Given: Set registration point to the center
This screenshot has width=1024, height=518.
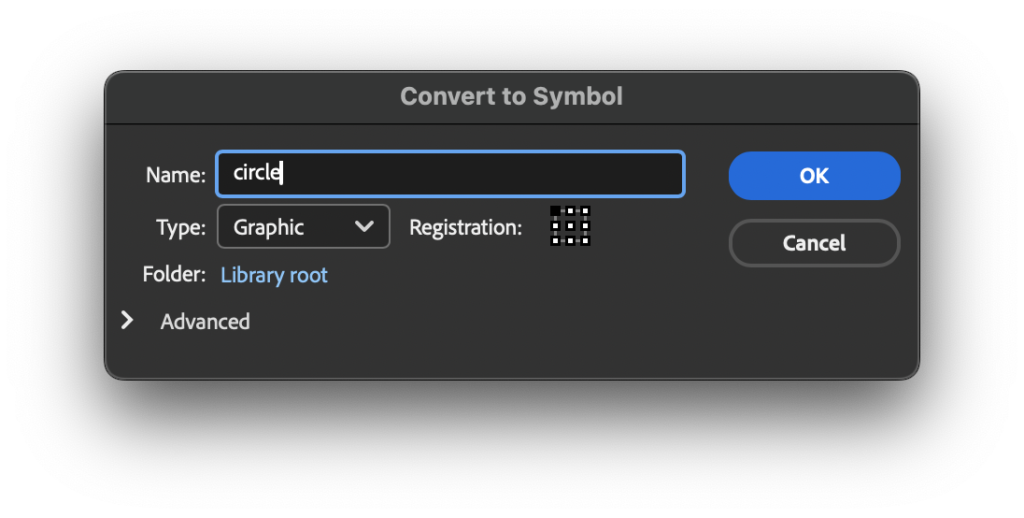Looking at the screenshot, I should pos(570,226).
